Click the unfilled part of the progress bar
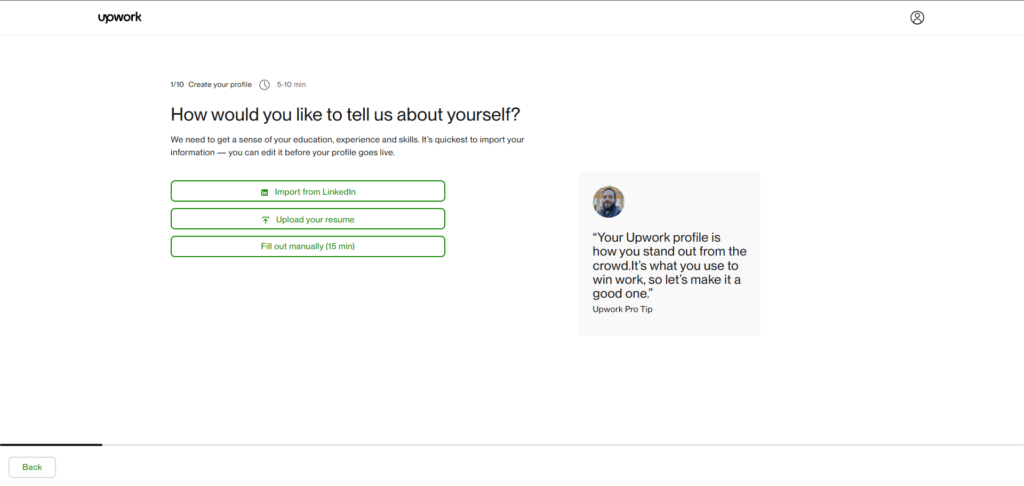Viewport: 1024px width, 486px height. [x=563, y=445]
